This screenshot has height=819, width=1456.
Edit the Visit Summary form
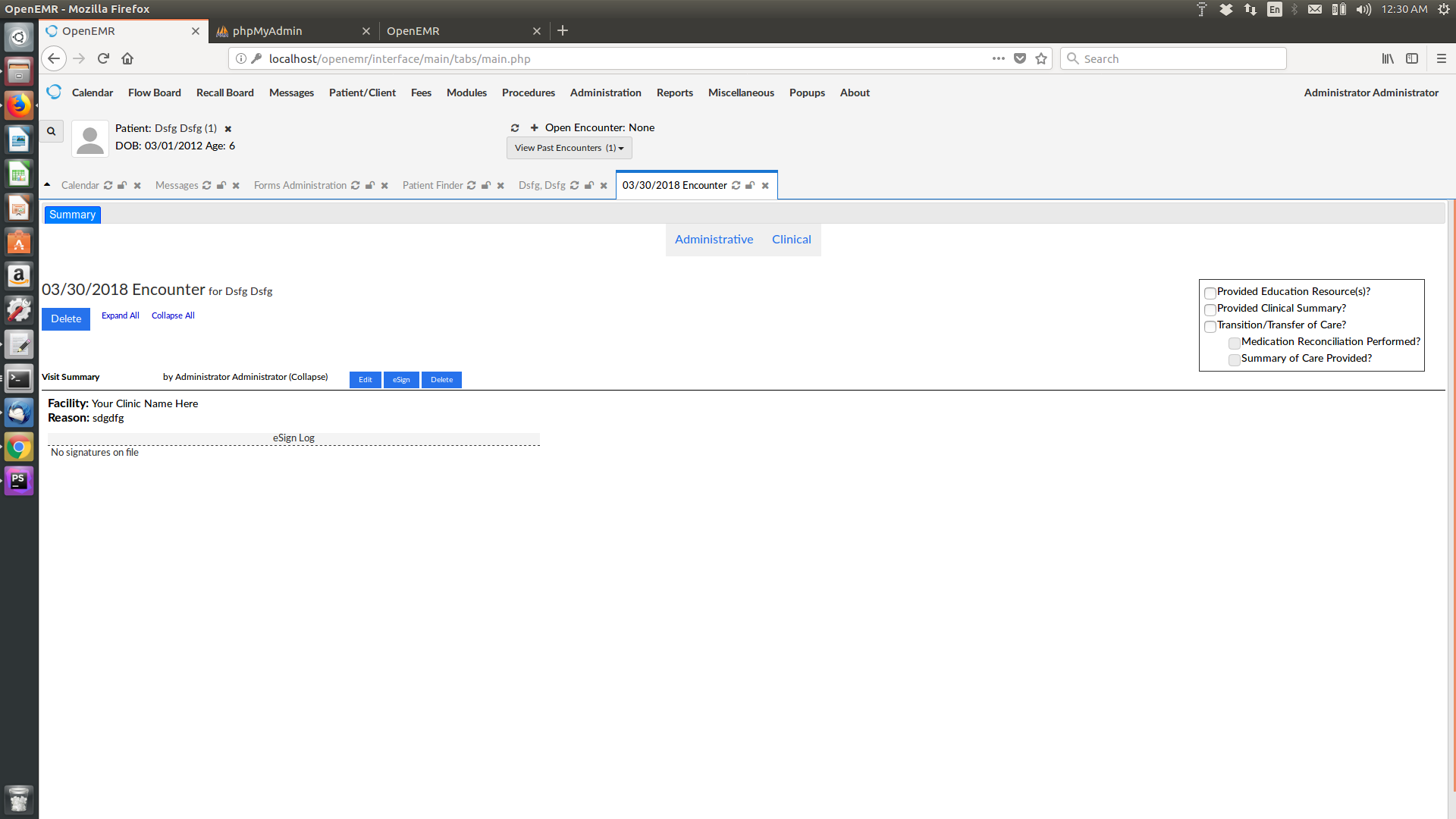[366, 380]
